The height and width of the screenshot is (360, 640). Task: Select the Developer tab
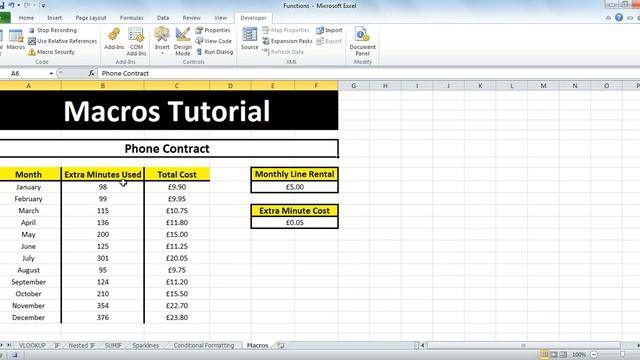pyautogui.click(x=253, y=18)
